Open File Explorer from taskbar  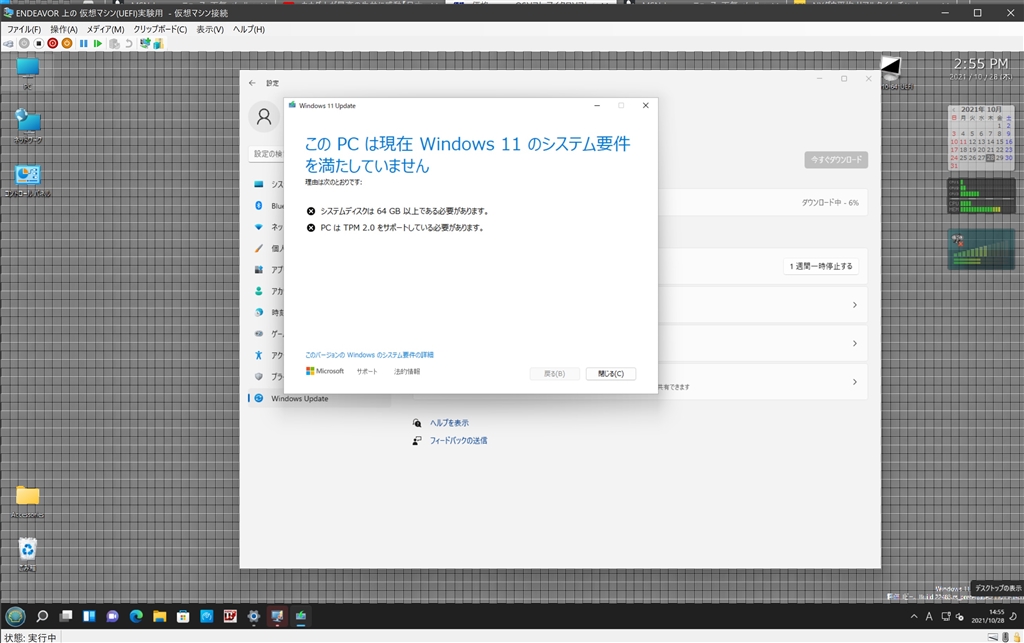click(159, 616)
